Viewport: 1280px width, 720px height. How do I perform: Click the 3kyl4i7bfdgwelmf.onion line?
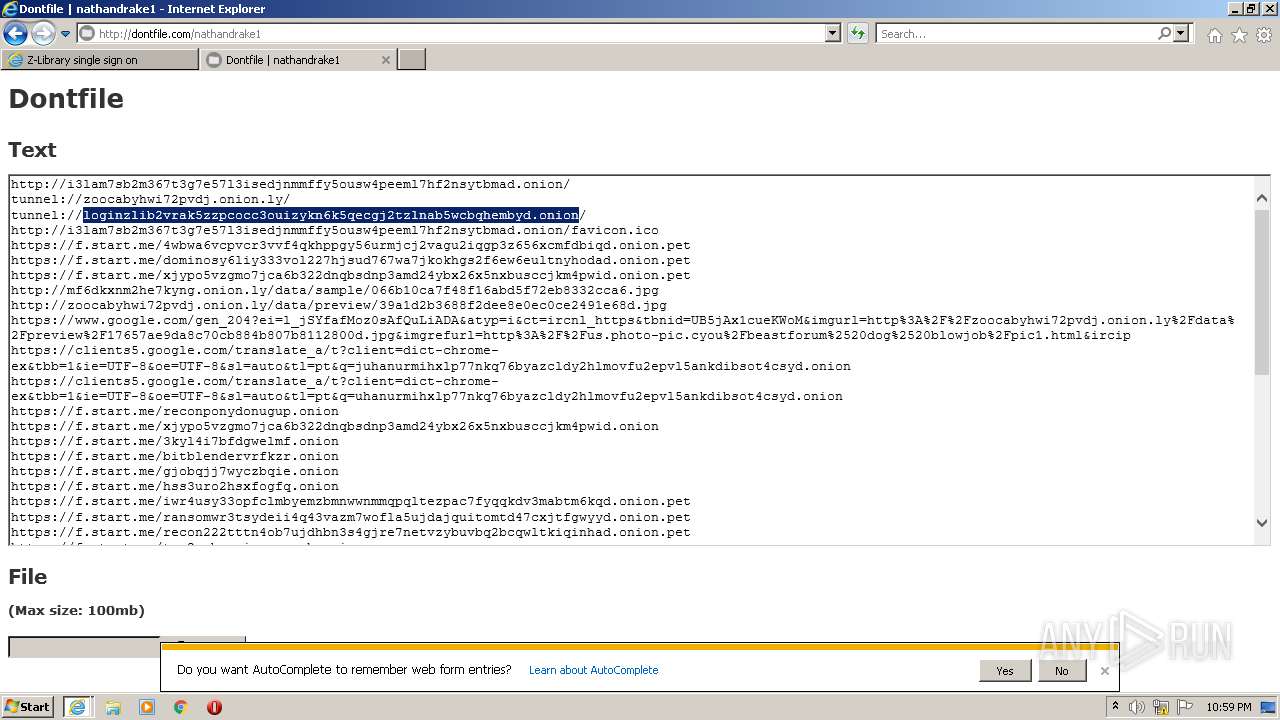(175, 441)
